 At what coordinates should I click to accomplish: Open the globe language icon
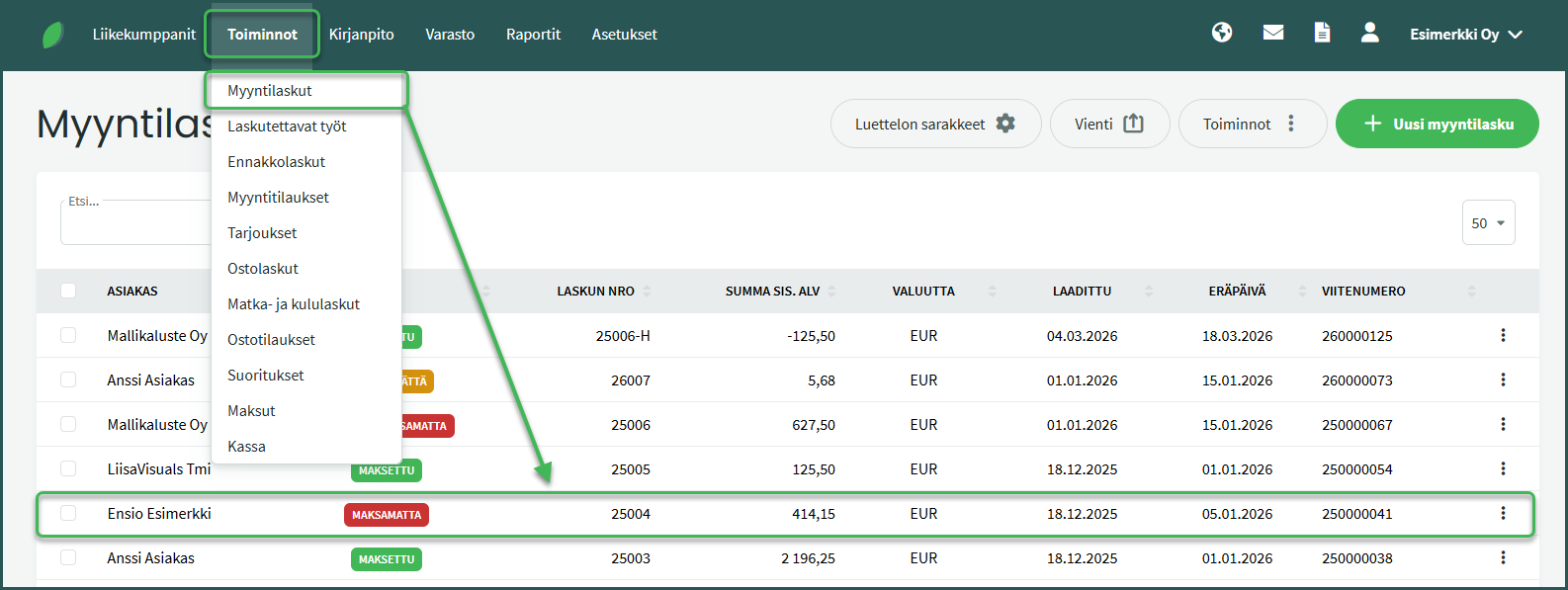1222,33
